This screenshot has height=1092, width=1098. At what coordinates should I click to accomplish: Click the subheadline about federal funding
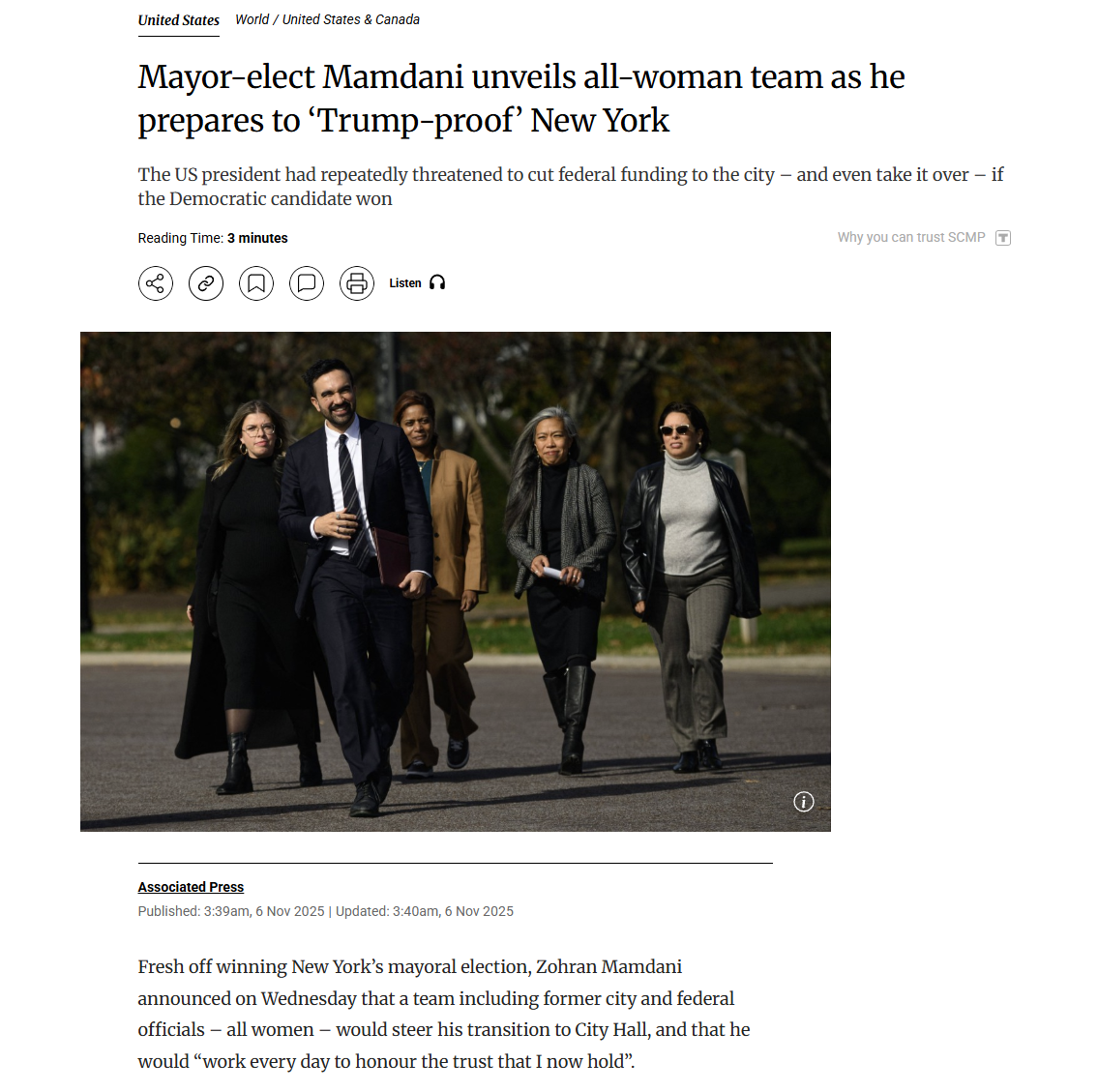571,187
